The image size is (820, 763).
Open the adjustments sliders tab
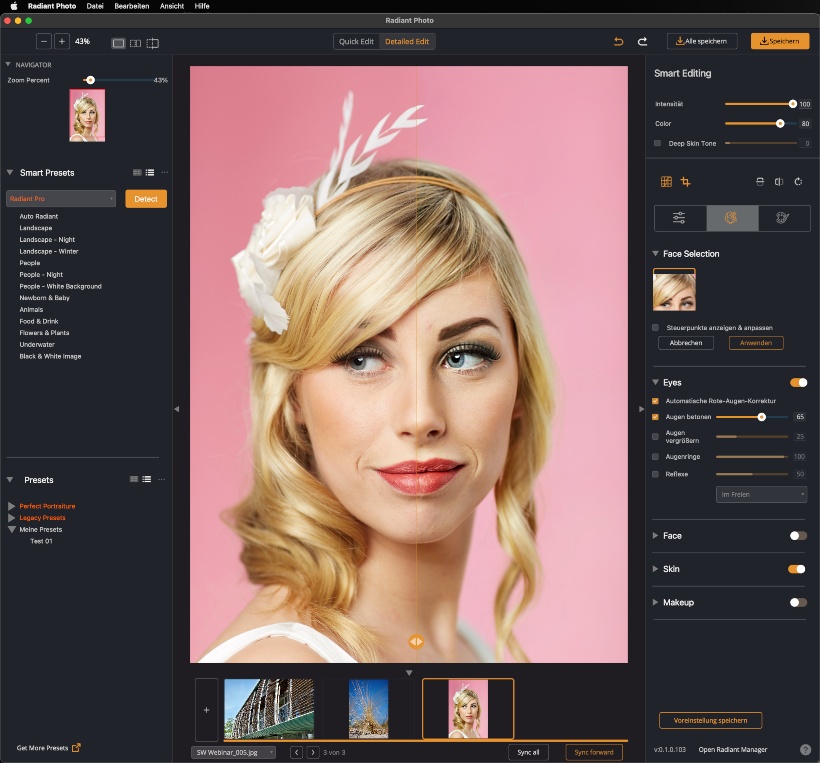point(679,218)
